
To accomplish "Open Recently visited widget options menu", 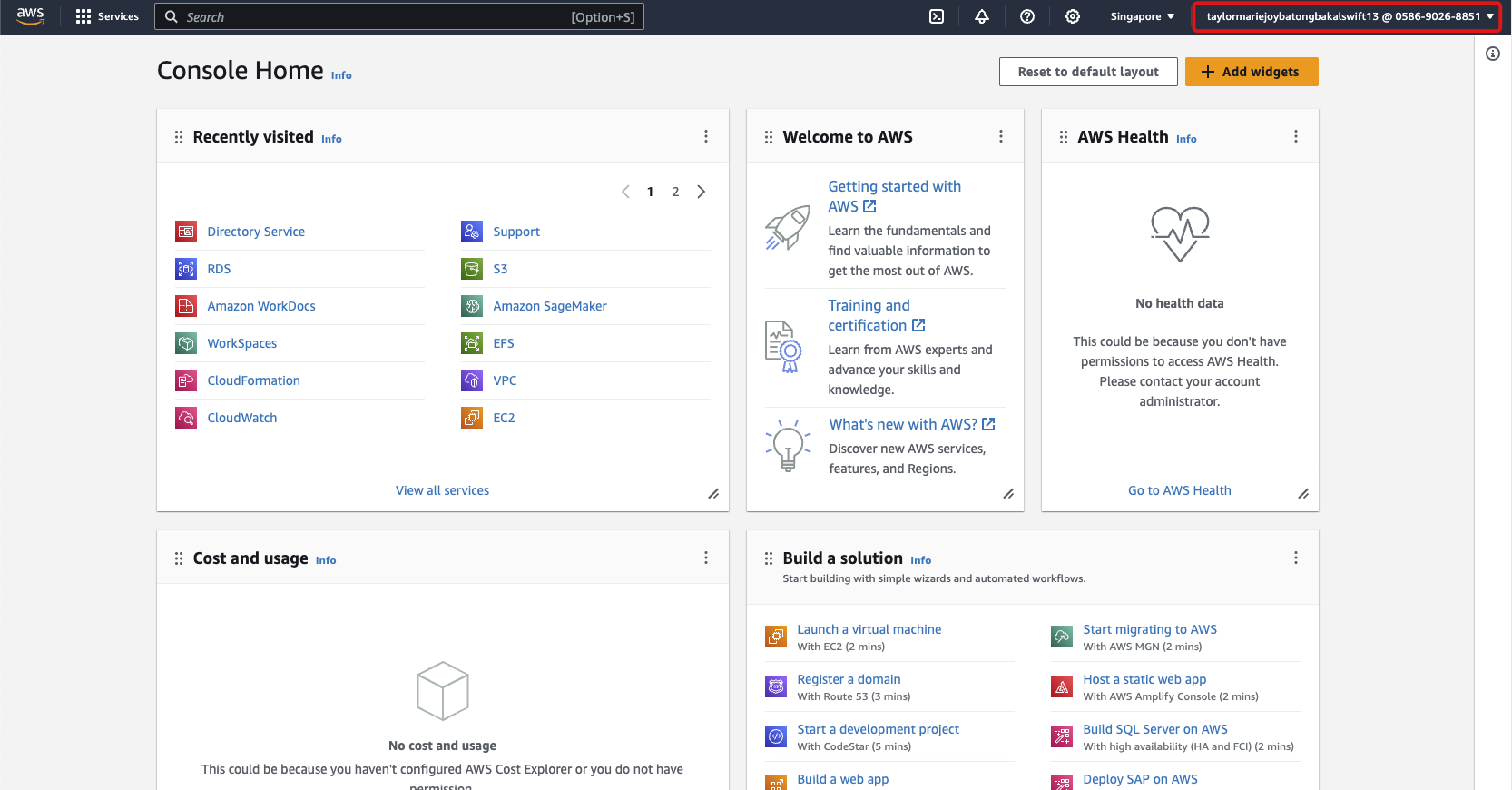I will coord(706,136).
